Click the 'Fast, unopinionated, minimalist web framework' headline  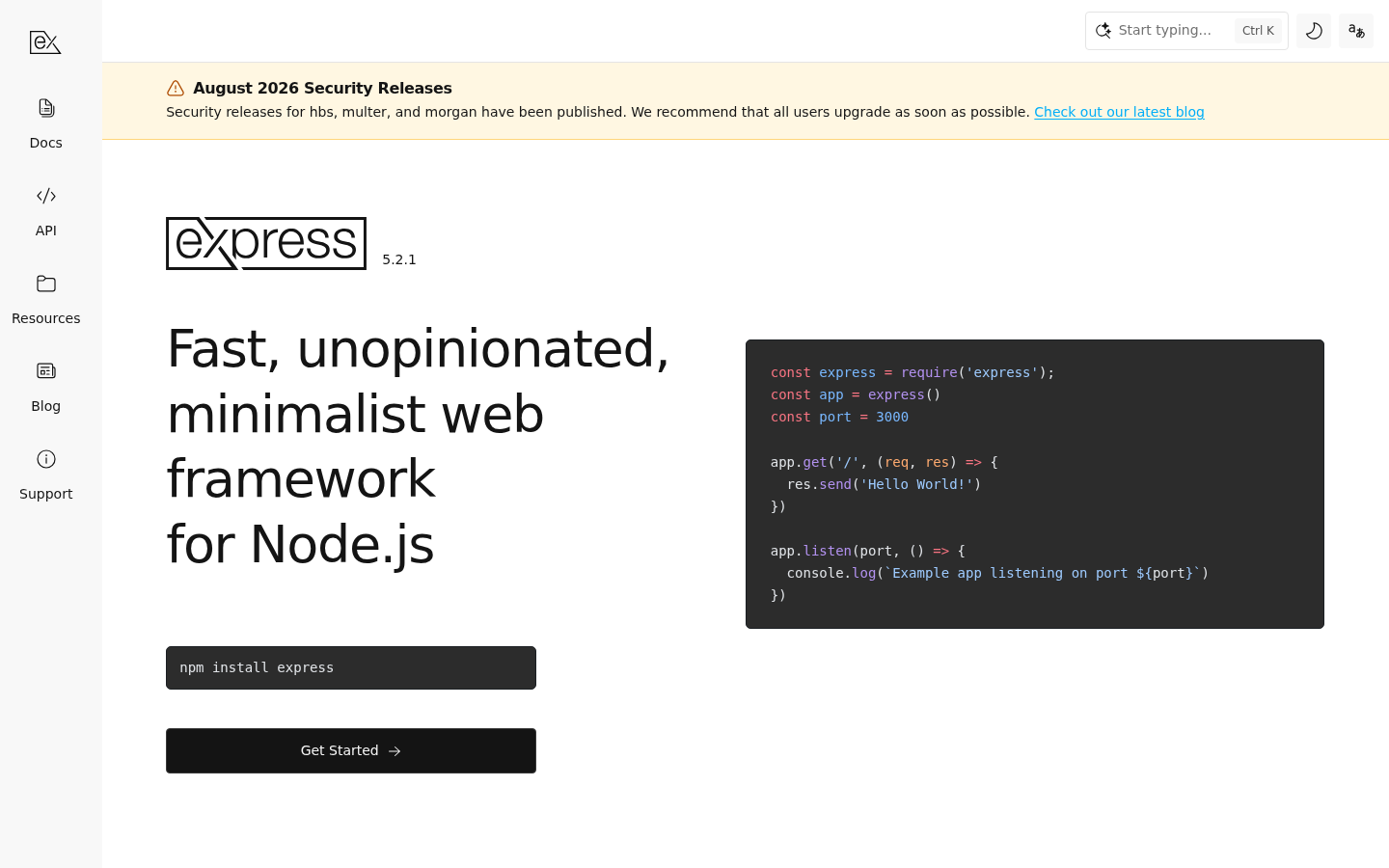(x=418, y=446)
